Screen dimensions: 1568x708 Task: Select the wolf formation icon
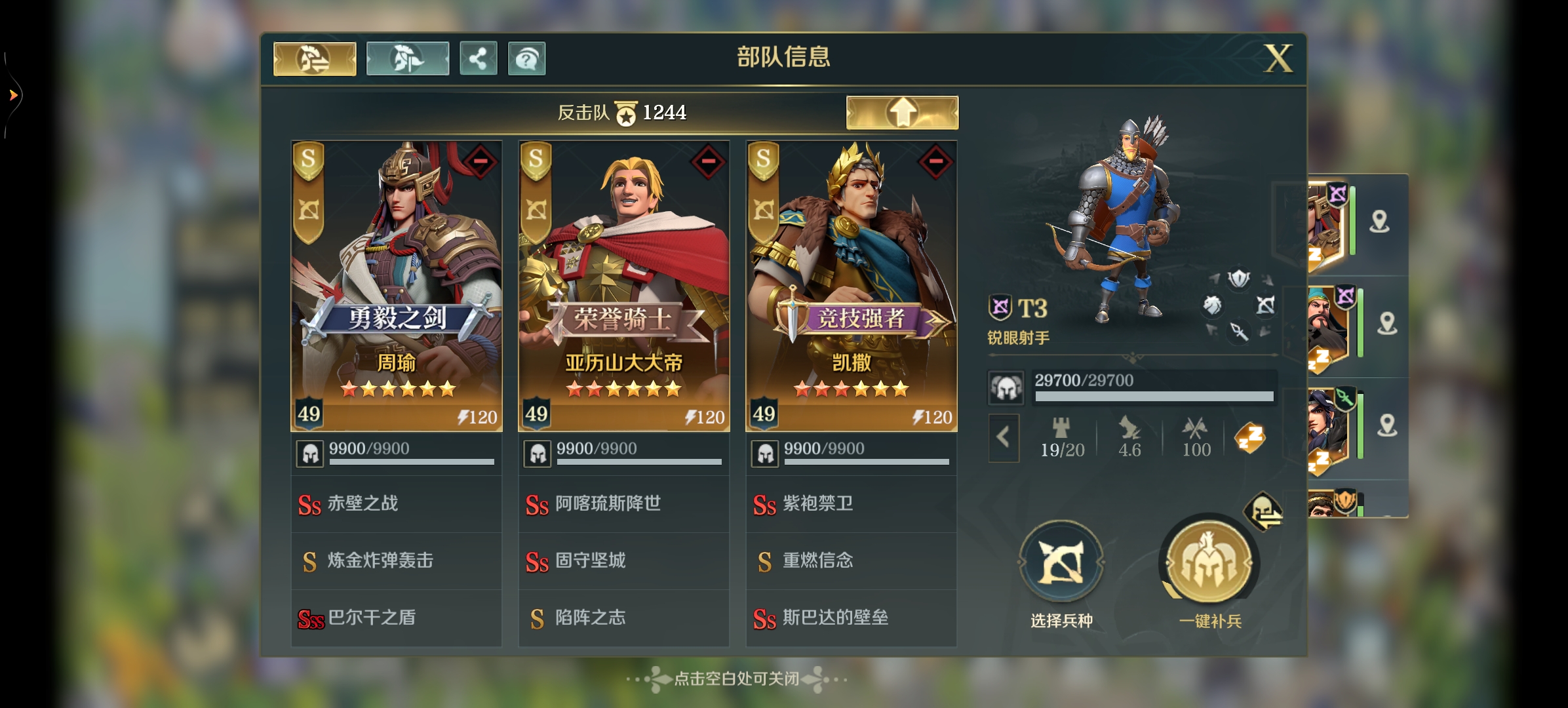[x=1212, y=305]
